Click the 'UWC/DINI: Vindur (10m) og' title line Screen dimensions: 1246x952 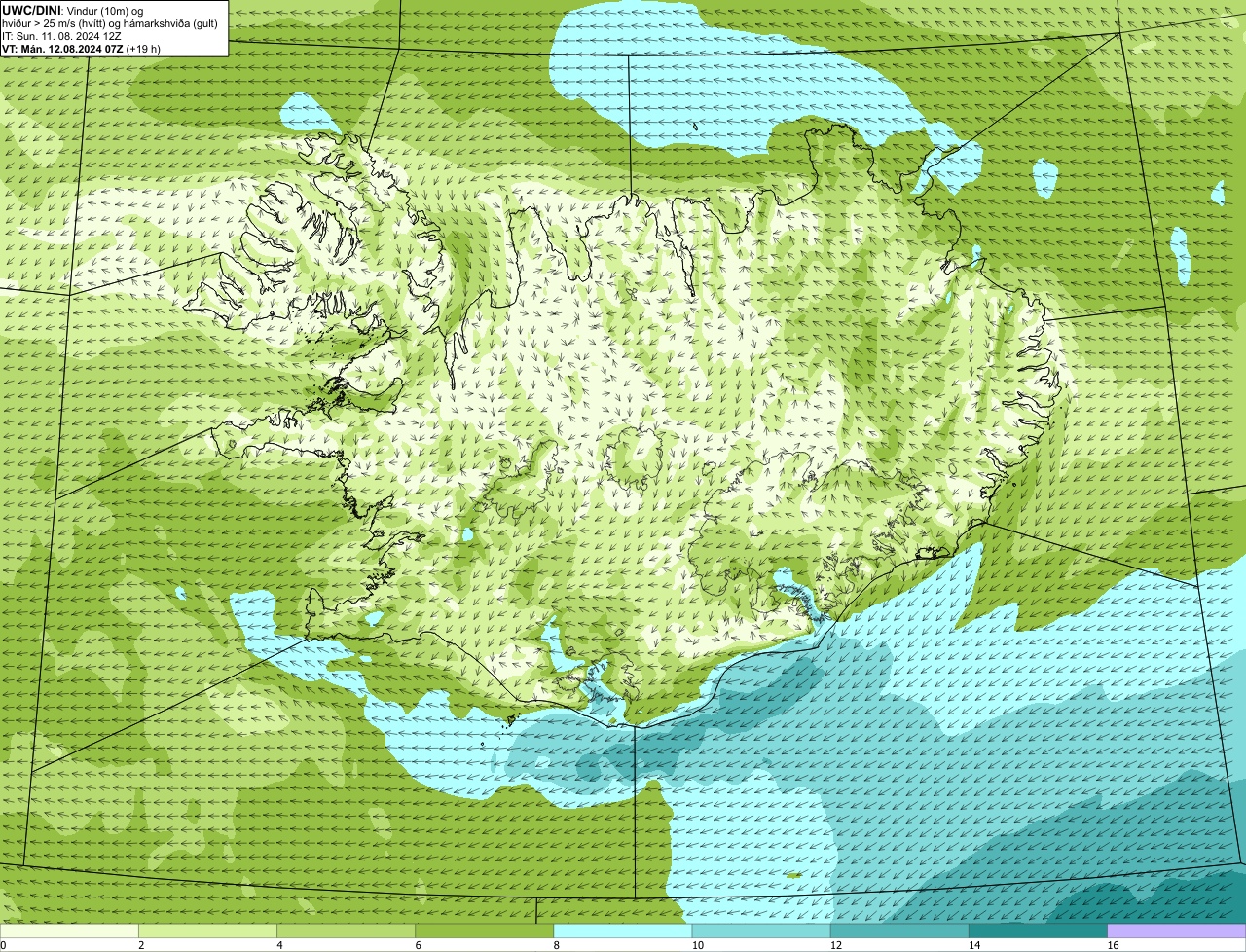[73, 9]
